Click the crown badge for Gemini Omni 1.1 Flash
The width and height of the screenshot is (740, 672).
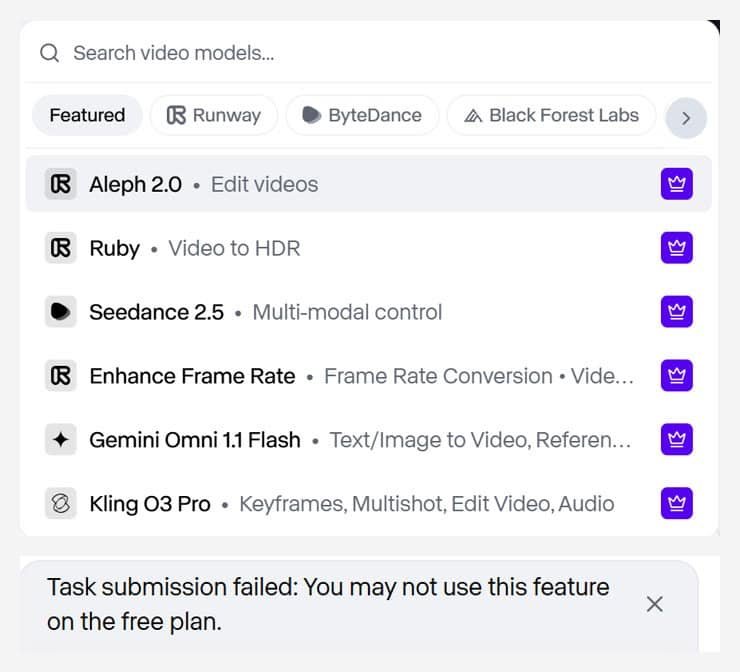(x=677, y=439)
